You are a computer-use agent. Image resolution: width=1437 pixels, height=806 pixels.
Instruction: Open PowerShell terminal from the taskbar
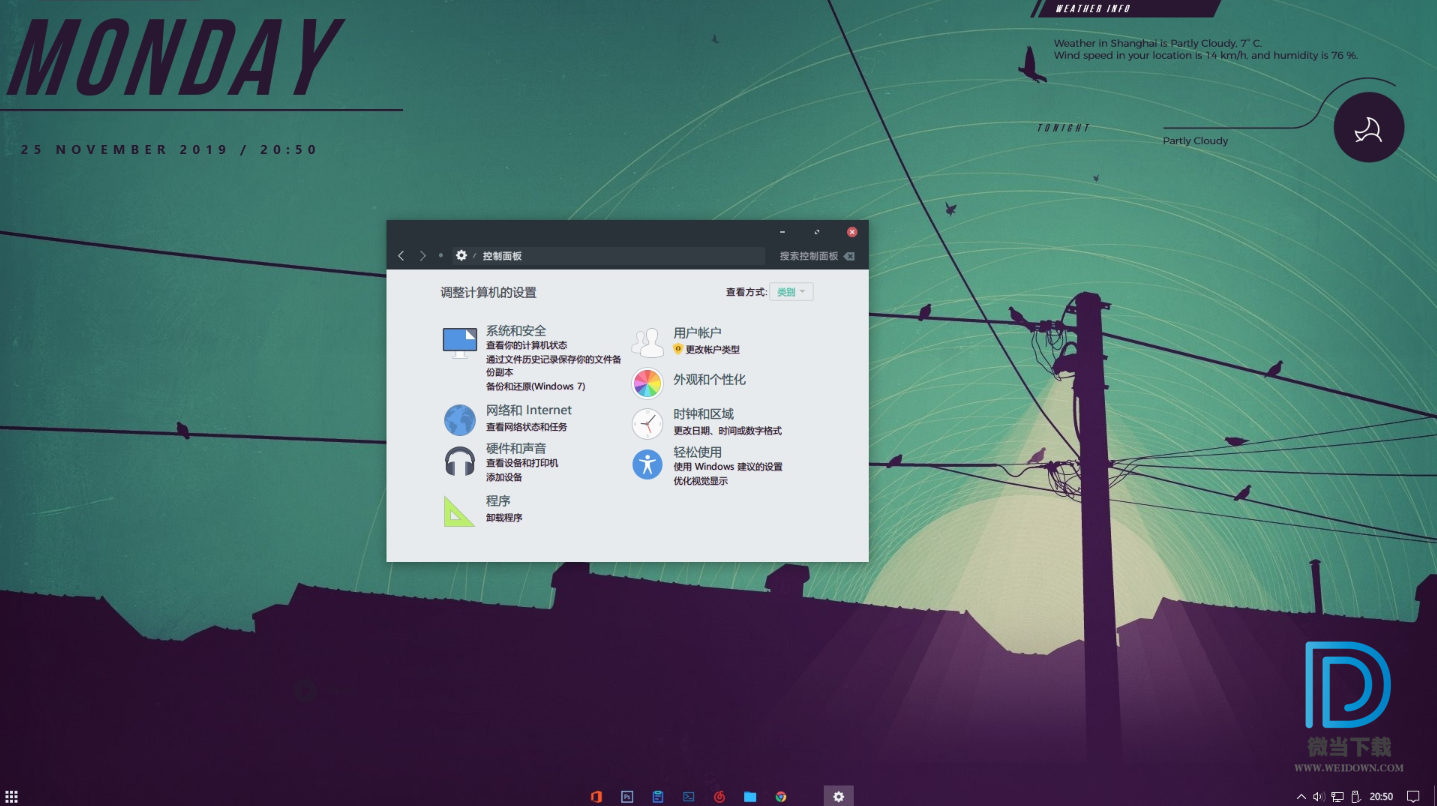click(689, 797)
